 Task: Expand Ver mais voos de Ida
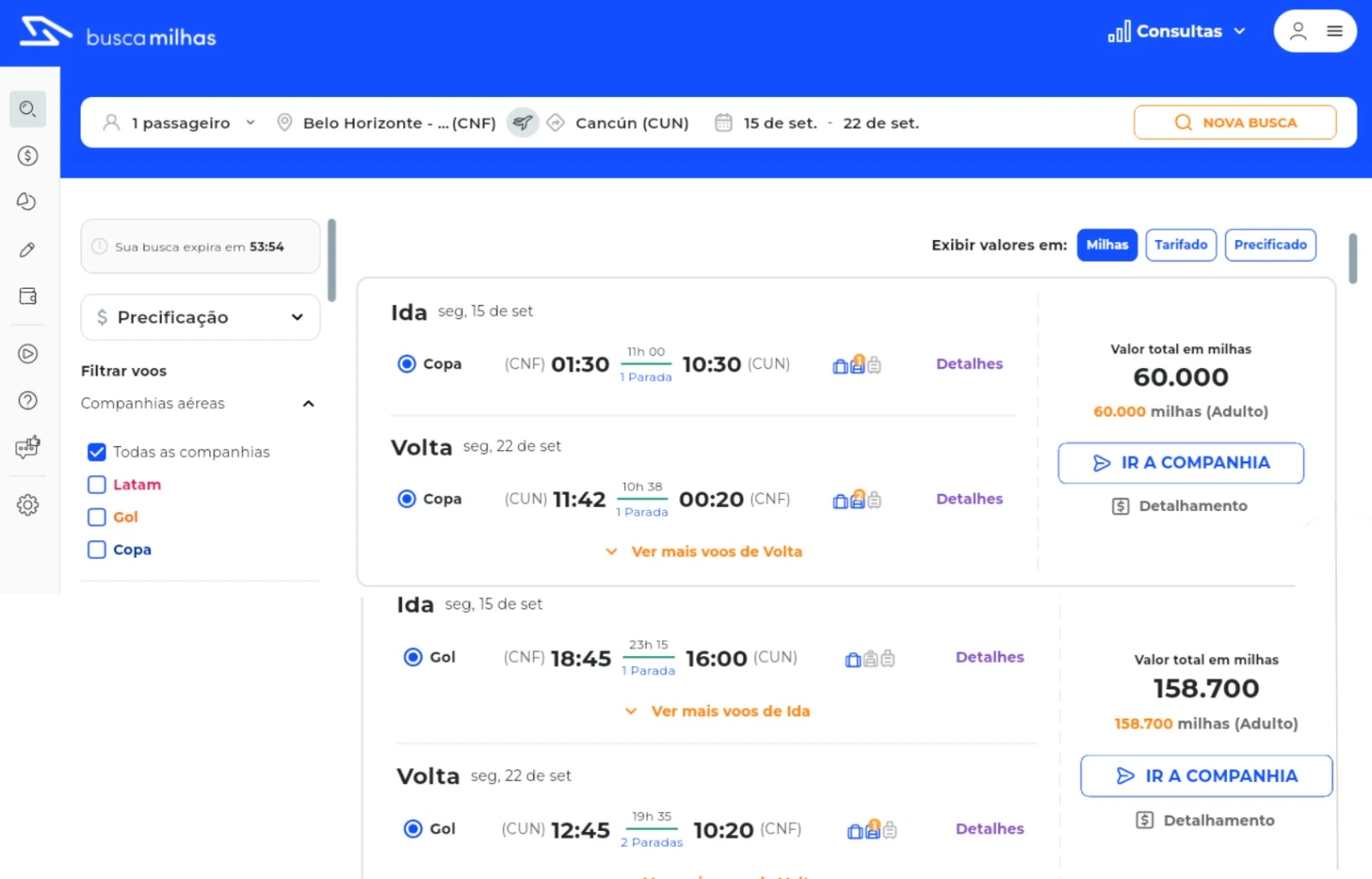(718, 711)
